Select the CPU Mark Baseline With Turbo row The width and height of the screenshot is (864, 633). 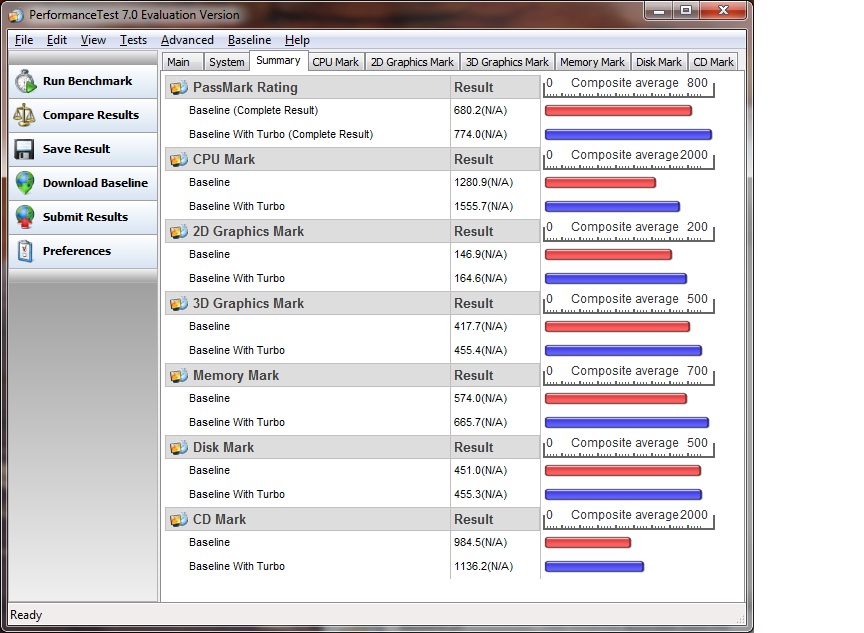237,206
